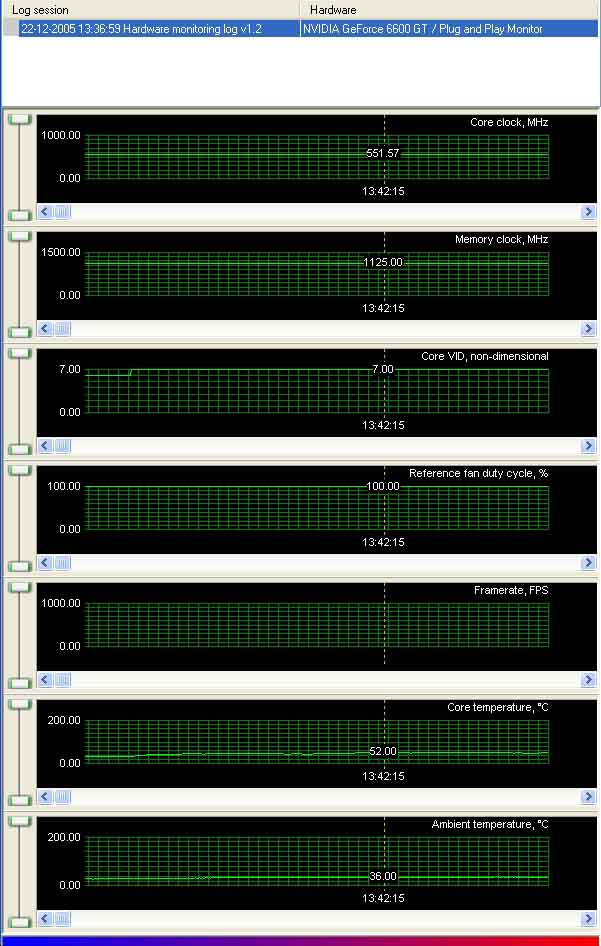Click left scroll arrow under Core temperature graph

click(x=45, y=797)
